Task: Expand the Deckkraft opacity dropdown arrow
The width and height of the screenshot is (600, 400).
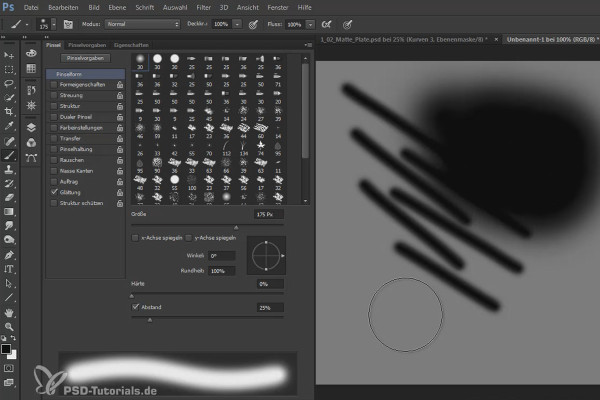Action: (237, 24)
